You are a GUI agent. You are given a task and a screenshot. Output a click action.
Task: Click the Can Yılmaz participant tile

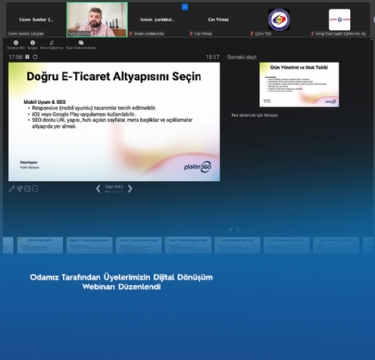click(218, 20)
